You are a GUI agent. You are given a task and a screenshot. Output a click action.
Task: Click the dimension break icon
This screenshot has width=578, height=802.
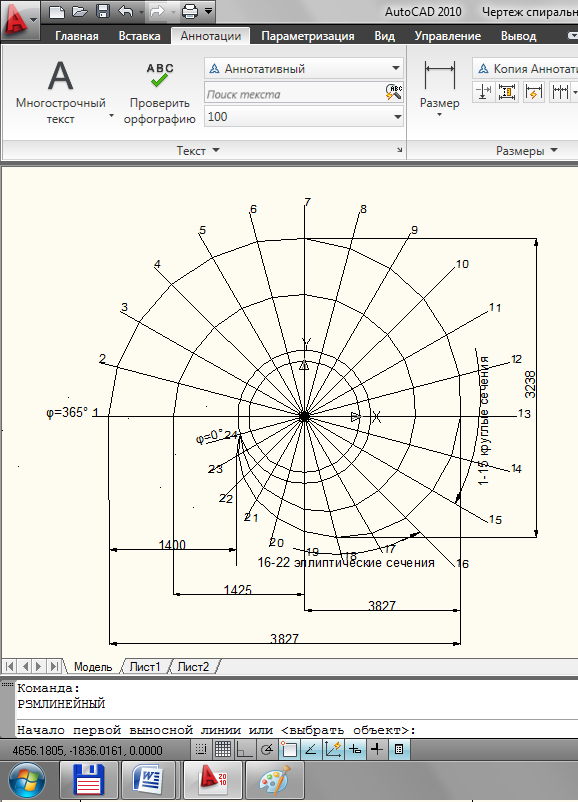point(483,92)
